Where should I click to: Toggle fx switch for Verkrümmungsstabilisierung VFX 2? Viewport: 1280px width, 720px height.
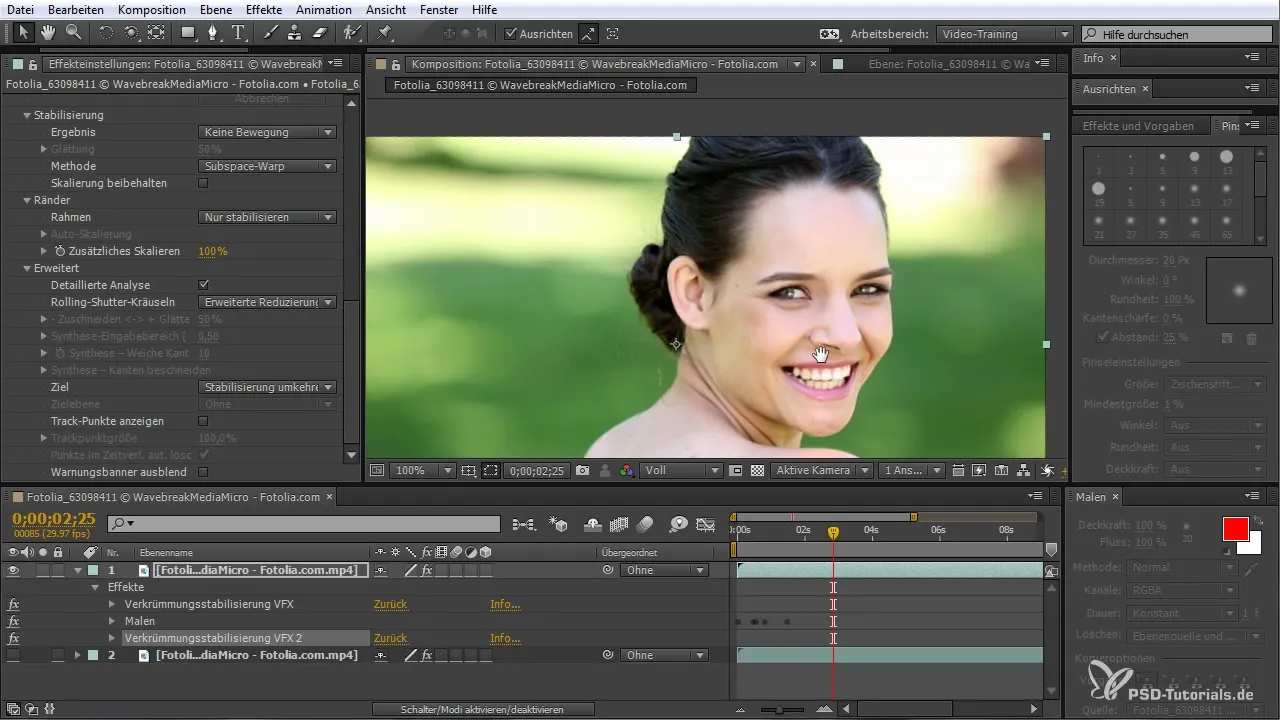pos(14,638)
